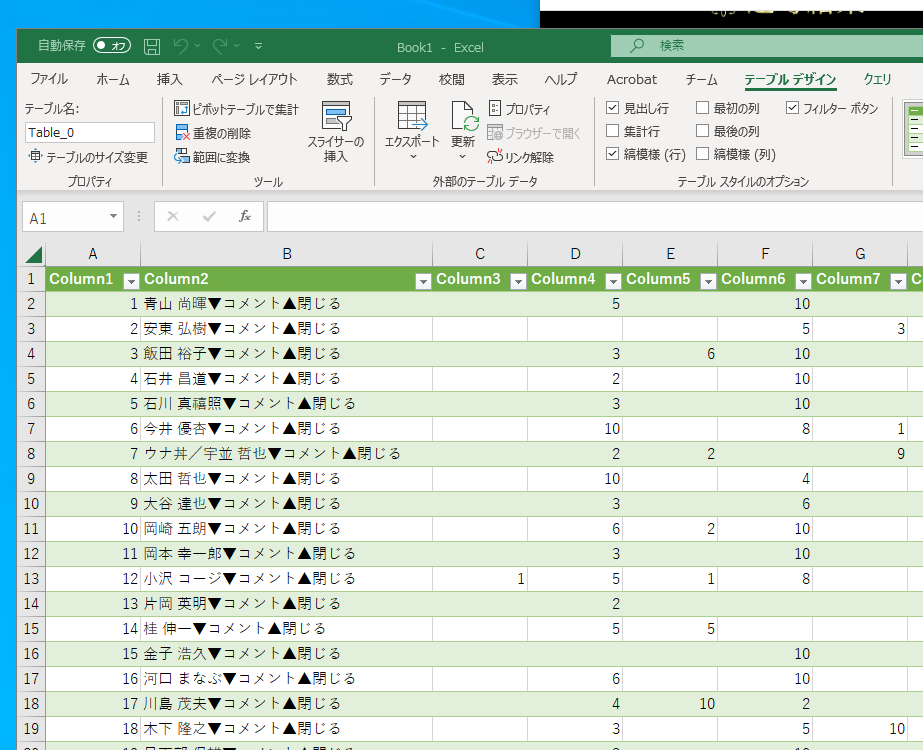
Task: Click the Table Name input field
Action: point(90,132)
